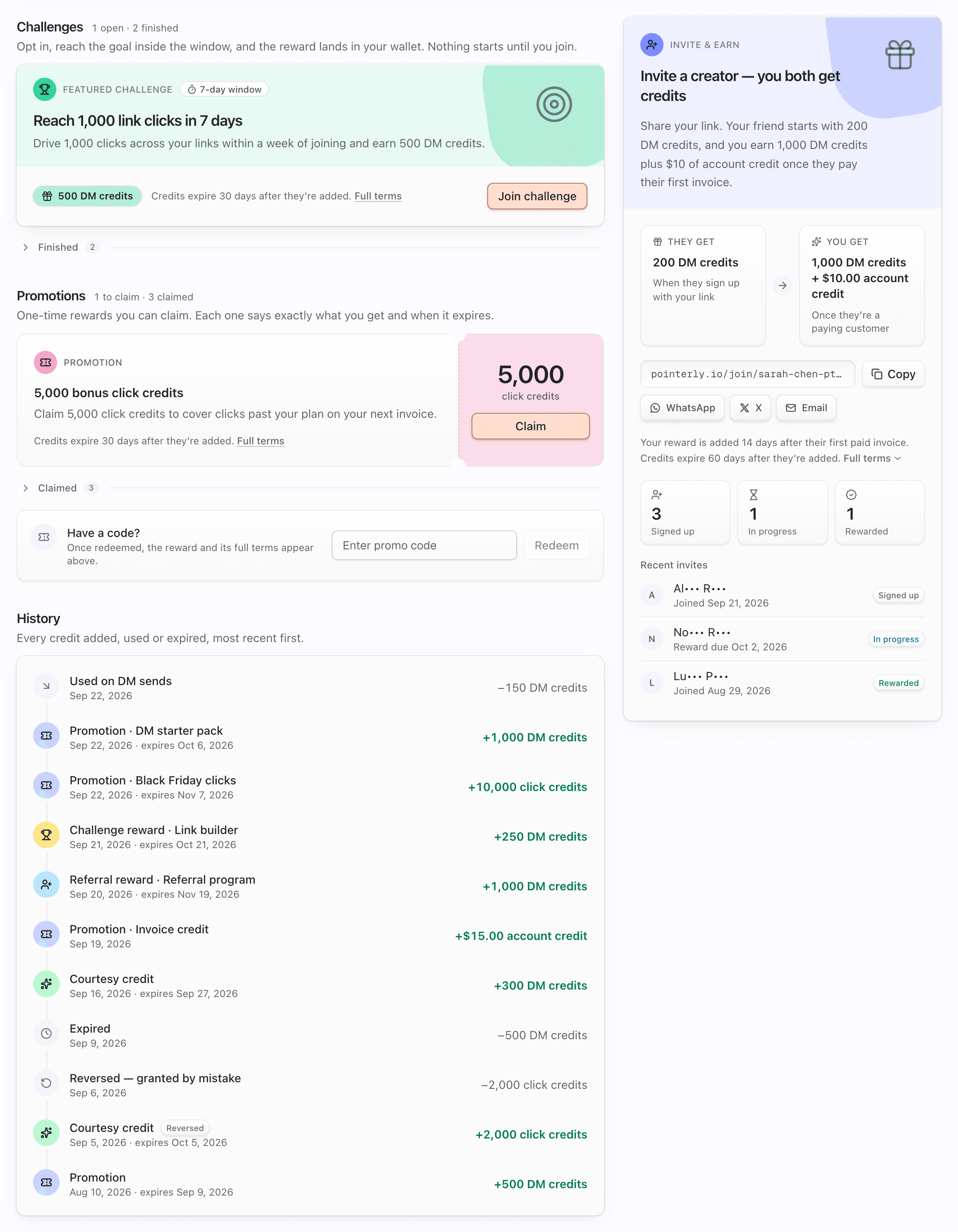Viewport: 958px width, 1232px height.
Task: Click the Reversed tag on Courtesy credit row
Action: [x=185, y=1128]
